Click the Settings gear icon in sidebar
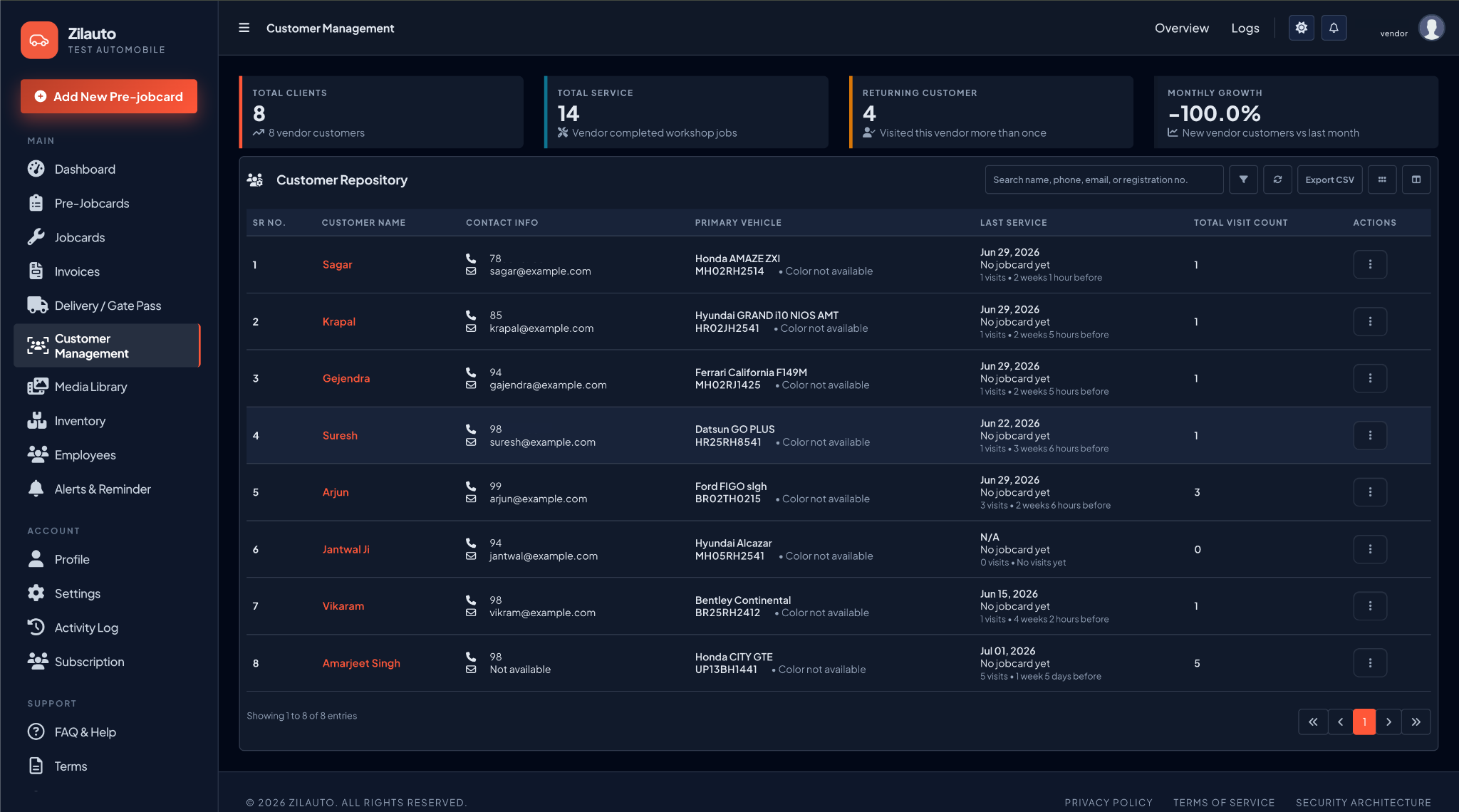 tap(36, 593)
